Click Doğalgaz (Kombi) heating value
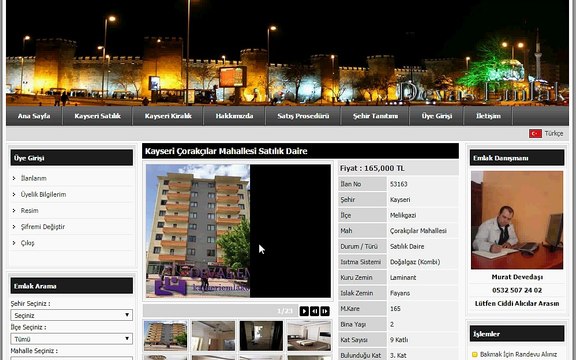576x360 pixels. (415, 262)
